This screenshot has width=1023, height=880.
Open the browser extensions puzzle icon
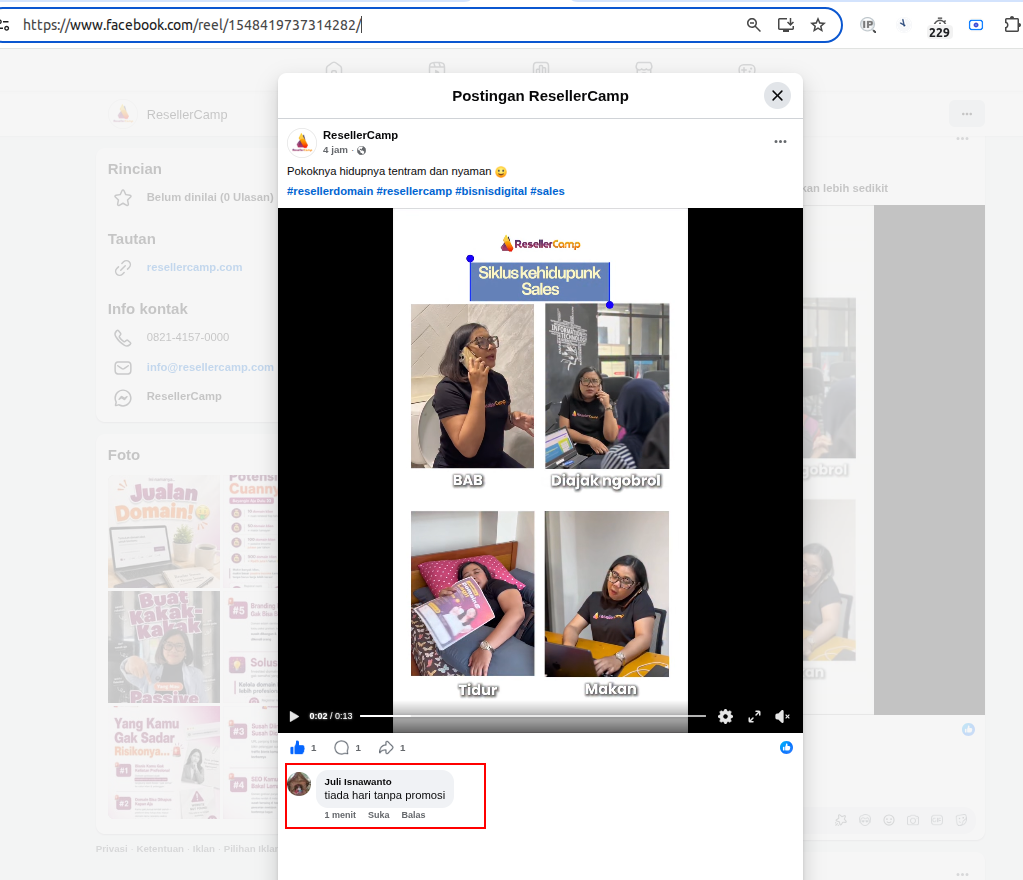1012,25
